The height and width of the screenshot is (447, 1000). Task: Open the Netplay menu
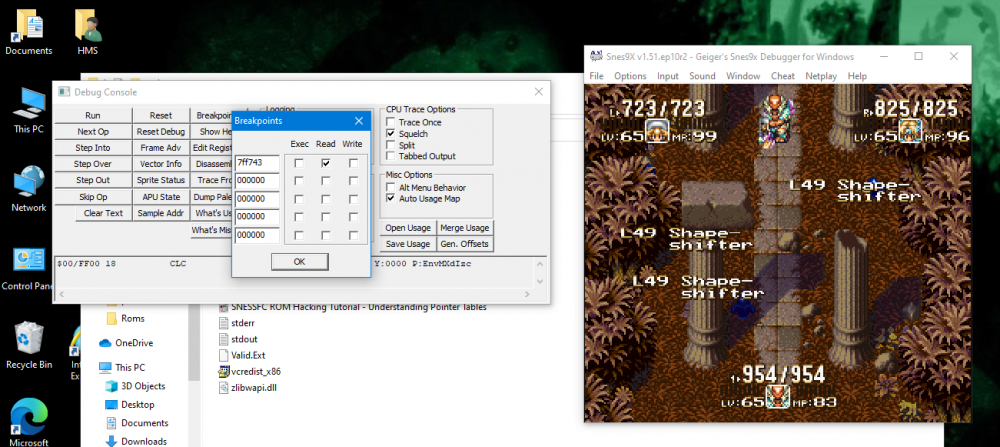tap(820, 76)
